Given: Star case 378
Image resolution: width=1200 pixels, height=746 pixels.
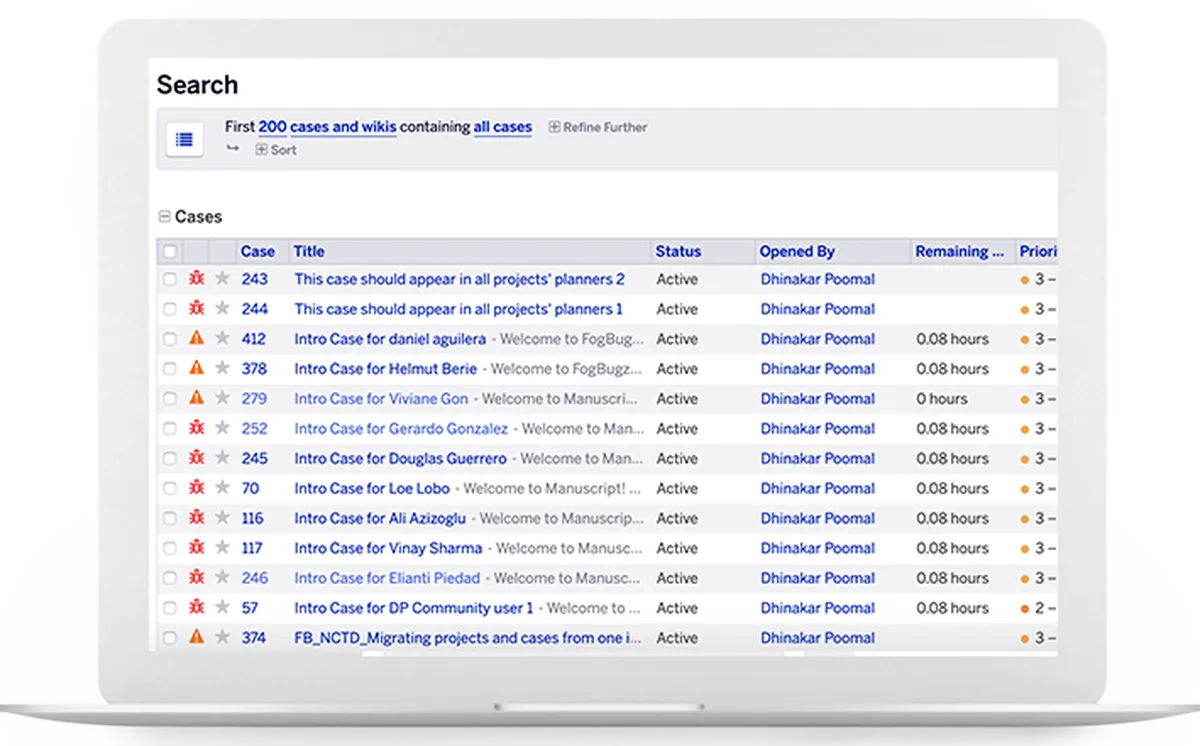Looking at the screenshot, I should [x=222, y=368].
